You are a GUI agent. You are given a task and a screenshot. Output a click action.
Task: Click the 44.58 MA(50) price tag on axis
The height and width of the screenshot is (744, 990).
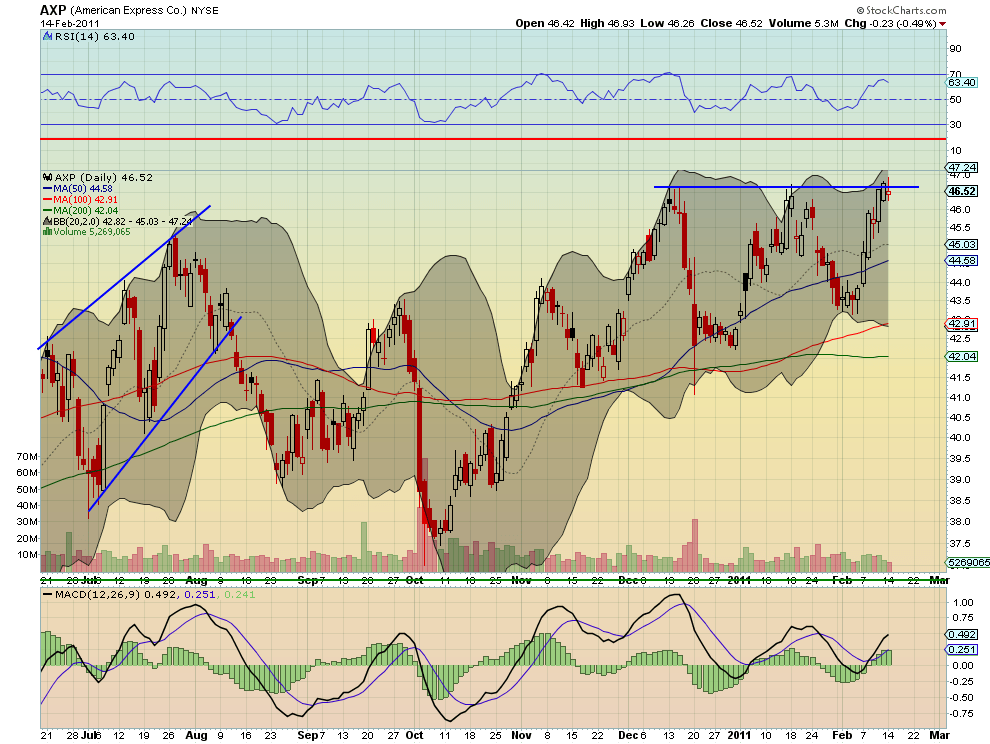[962, 260]
